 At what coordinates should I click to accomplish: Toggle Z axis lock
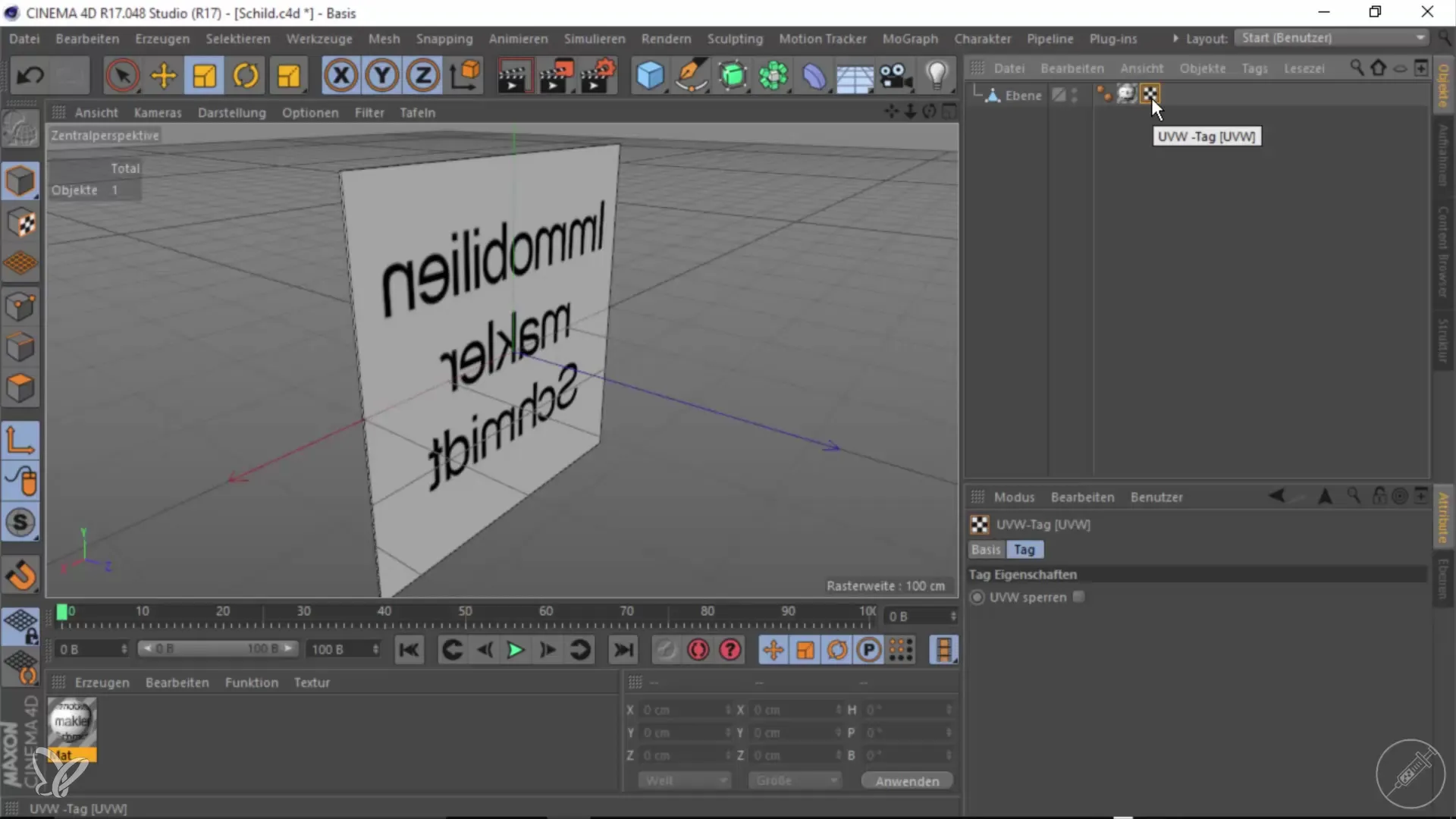(x=423, y=75)
